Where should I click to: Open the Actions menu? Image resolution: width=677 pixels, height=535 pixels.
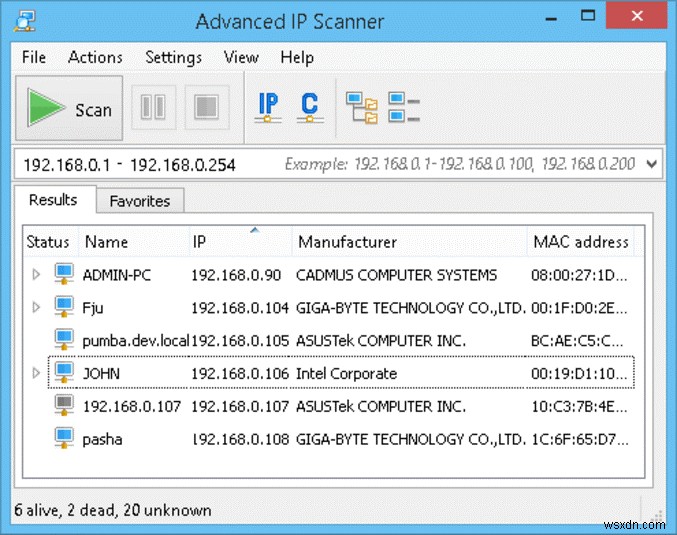(x=95, y=57)
